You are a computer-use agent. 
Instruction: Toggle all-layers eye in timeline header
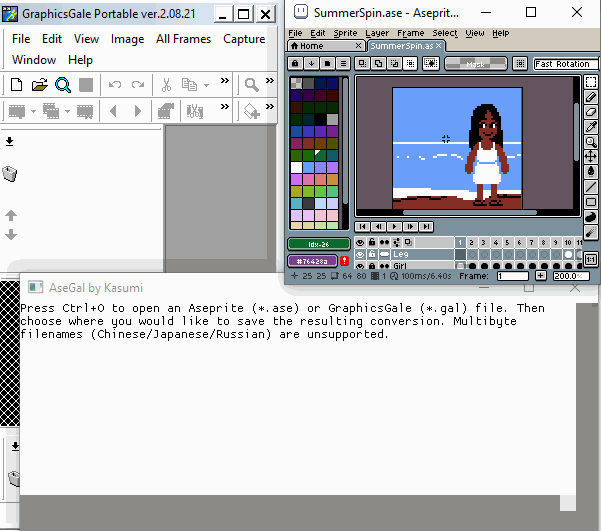(x=360, y=242)
